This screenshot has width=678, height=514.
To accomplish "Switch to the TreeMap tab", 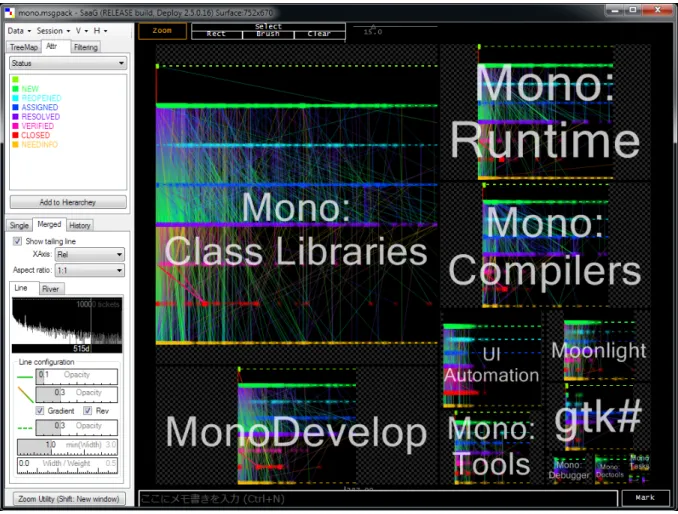I will pos(24,47).
